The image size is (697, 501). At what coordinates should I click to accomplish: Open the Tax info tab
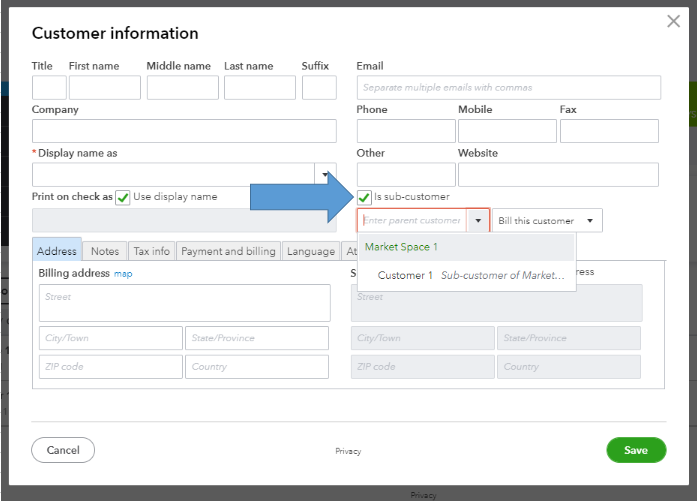[x=152, y=251]
